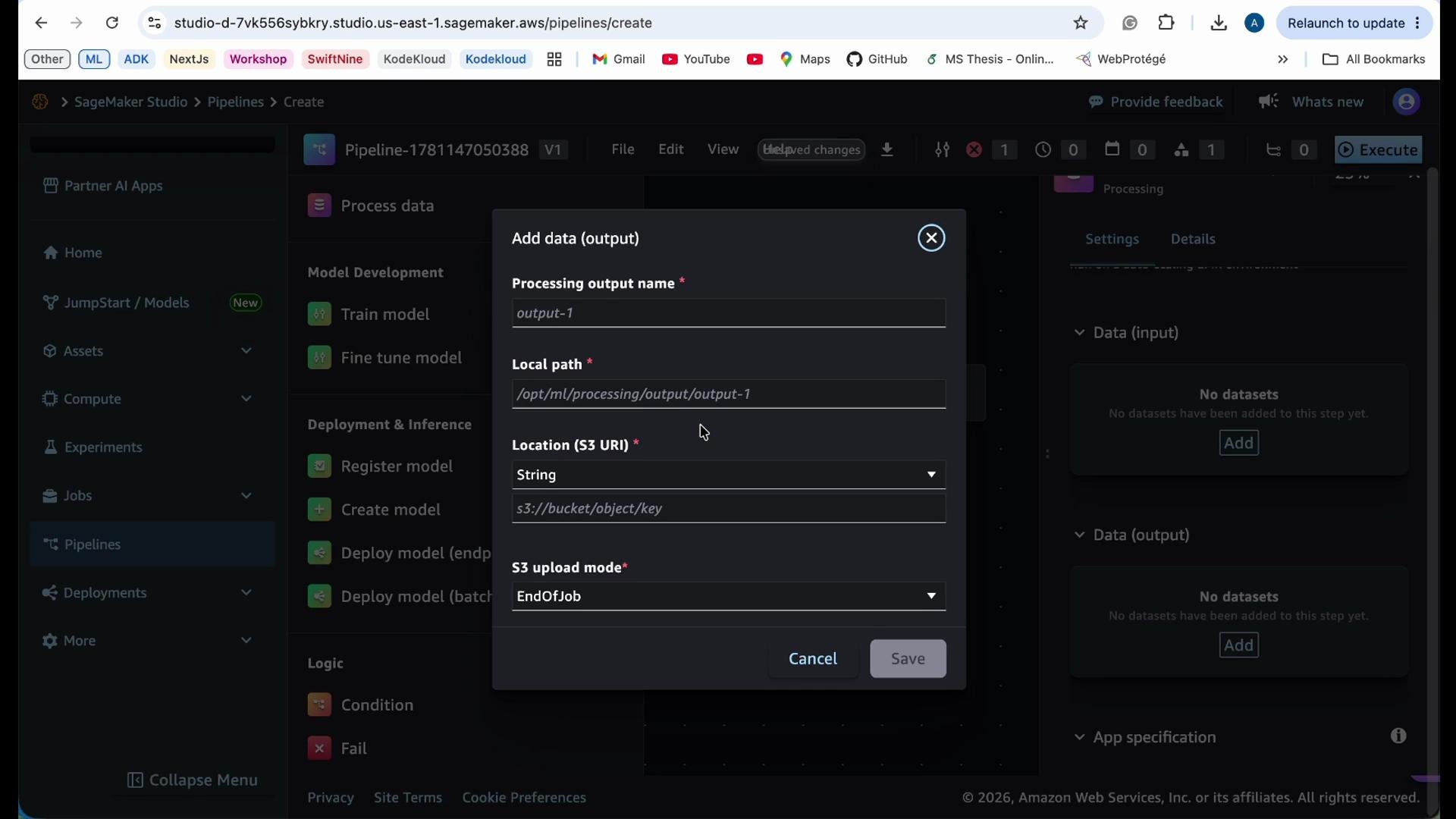
Task: Select the Condition step icon
Action: click(x=319, y=705)
